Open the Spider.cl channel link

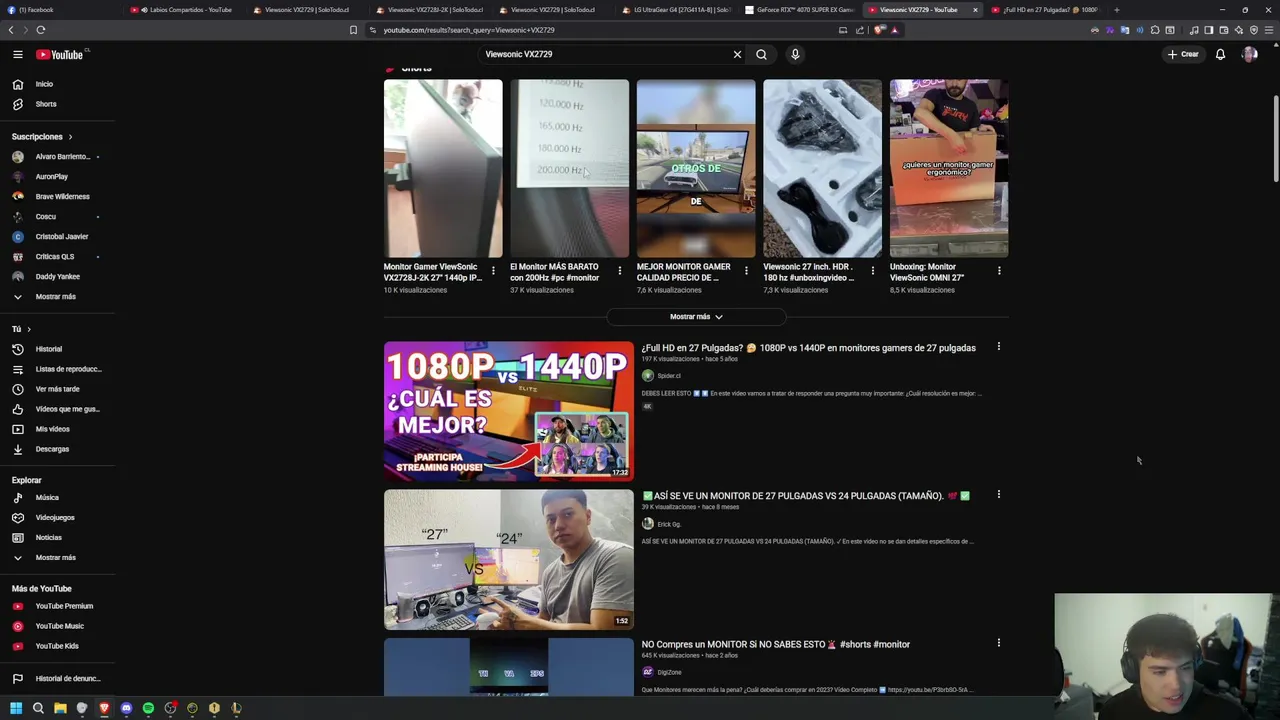point(669,376)
